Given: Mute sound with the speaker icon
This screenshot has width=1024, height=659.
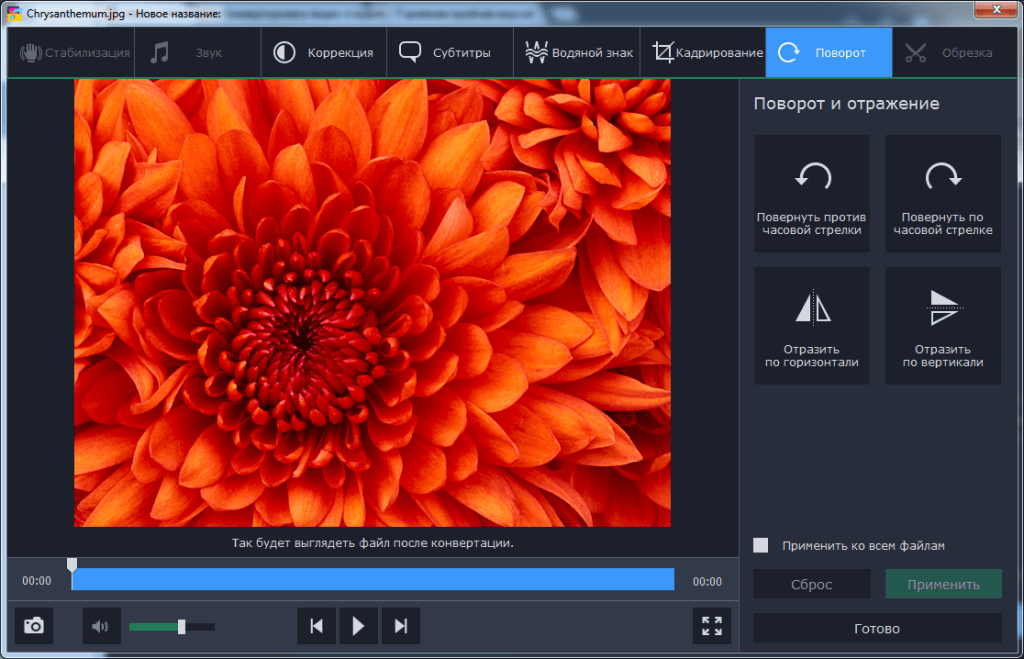Looking at the screenshot, I should (x=101, y=626).
